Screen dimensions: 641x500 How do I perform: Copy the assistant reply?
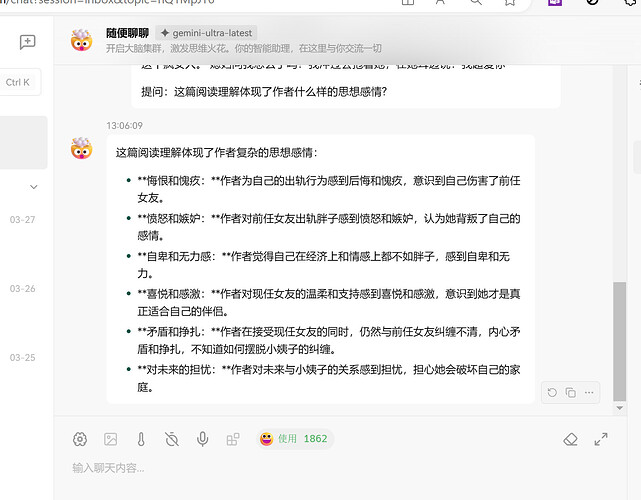click(x=570, y=392)
